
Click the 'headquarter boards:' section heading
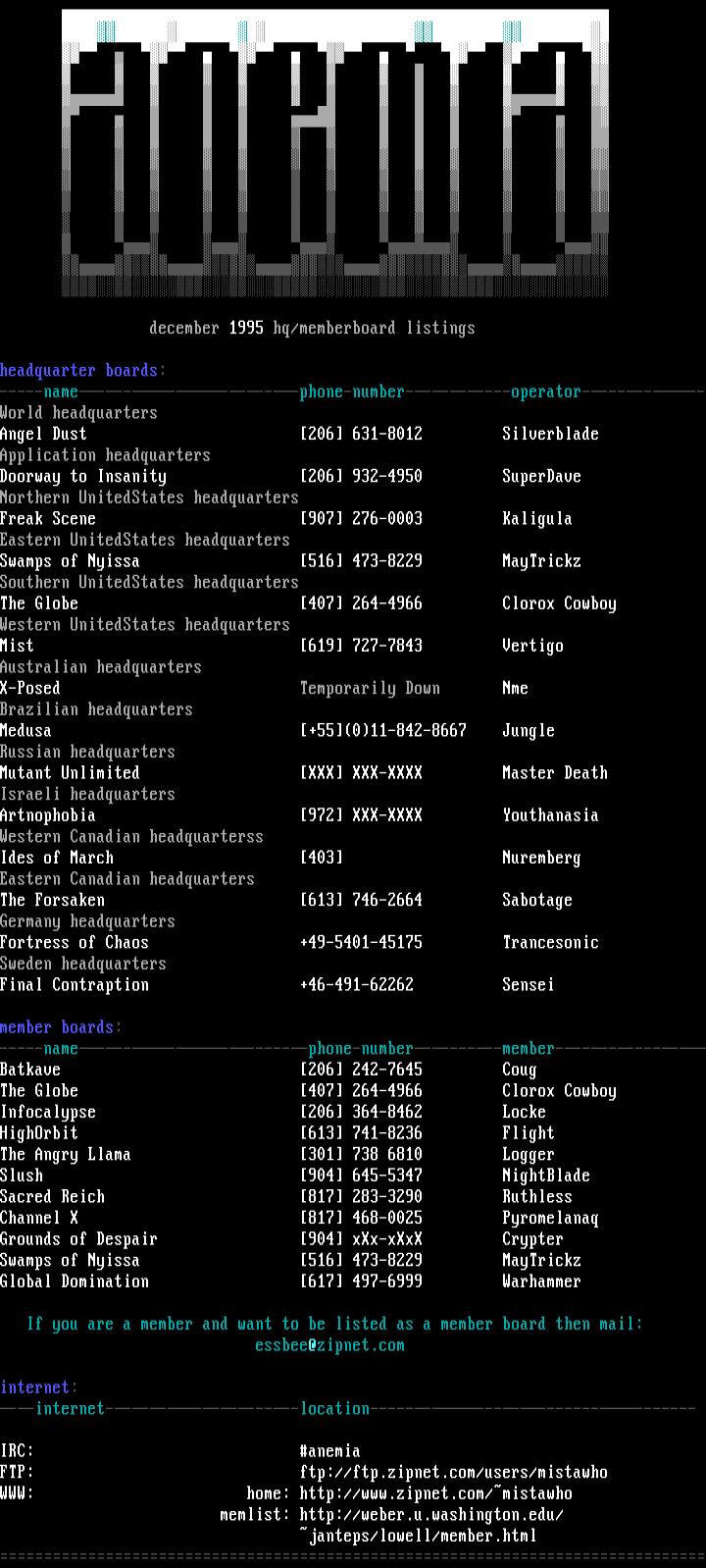coord(82,371)
